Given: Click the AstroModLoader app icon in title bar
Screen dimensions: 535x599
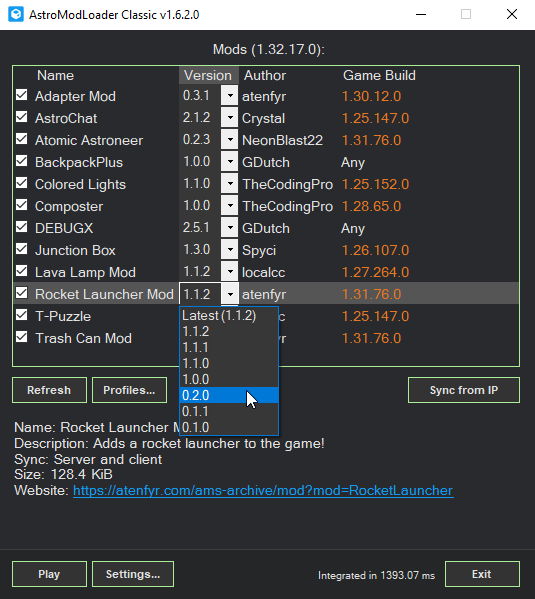Looking at the screenshot, I should pos(16,15).
